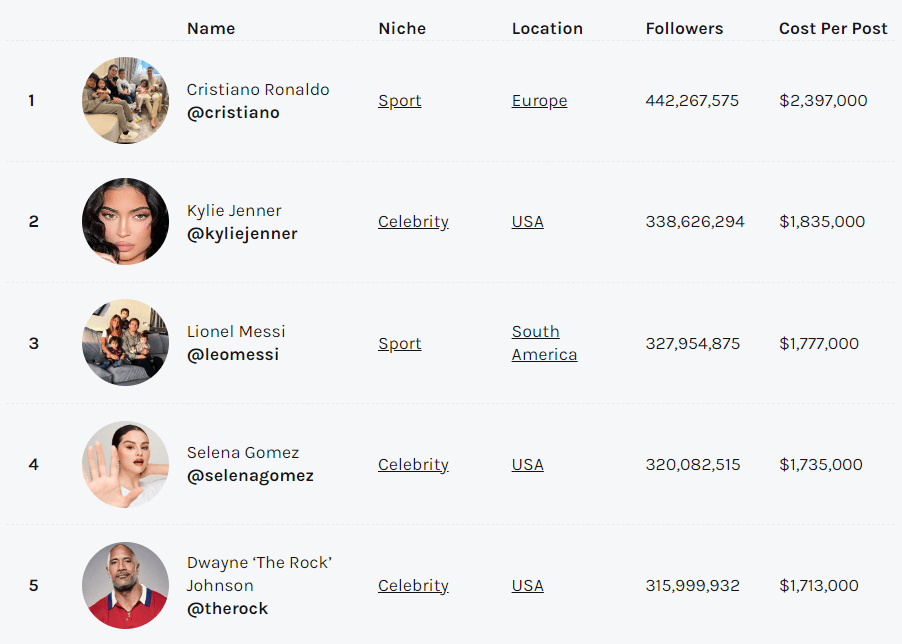Click the @cristiano handle

coord(233,113)
